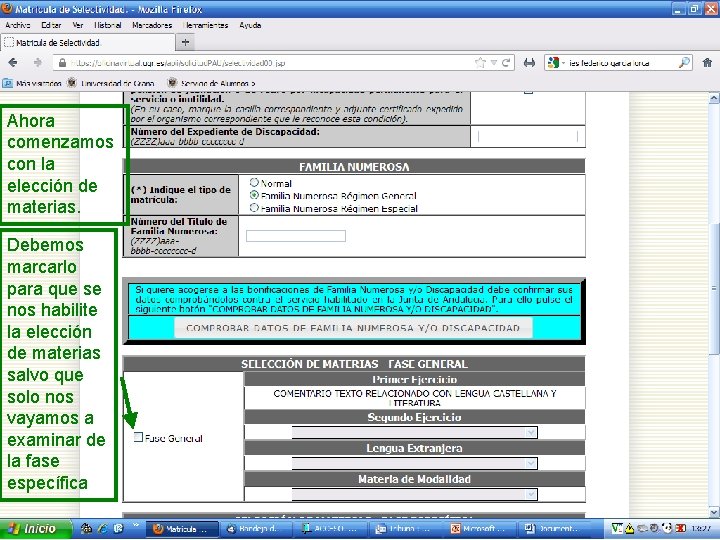
Task: Go to the Firefox home page icon
Action: (x=707, y=62)
